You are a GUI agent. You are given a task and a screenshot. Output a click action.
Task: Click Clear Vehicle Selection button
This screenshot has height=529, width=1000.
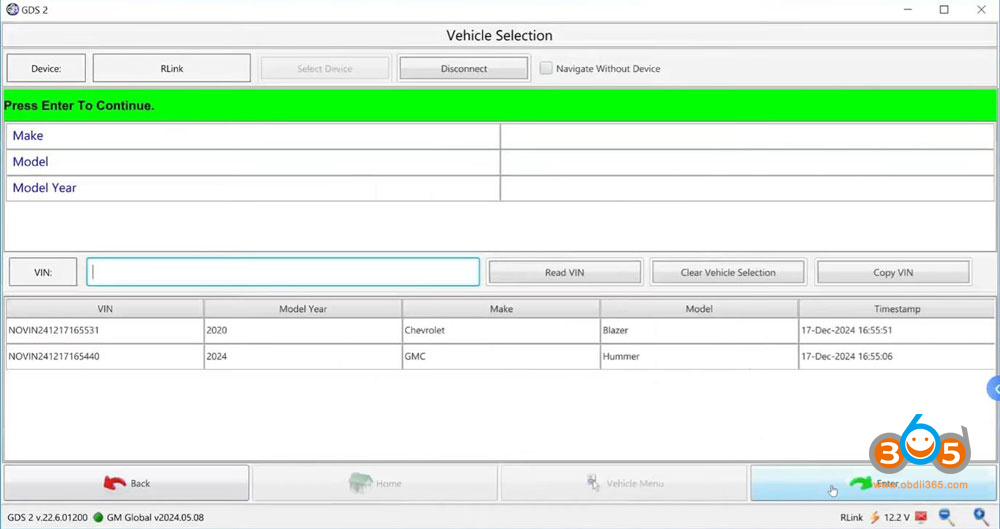[728, 273]
